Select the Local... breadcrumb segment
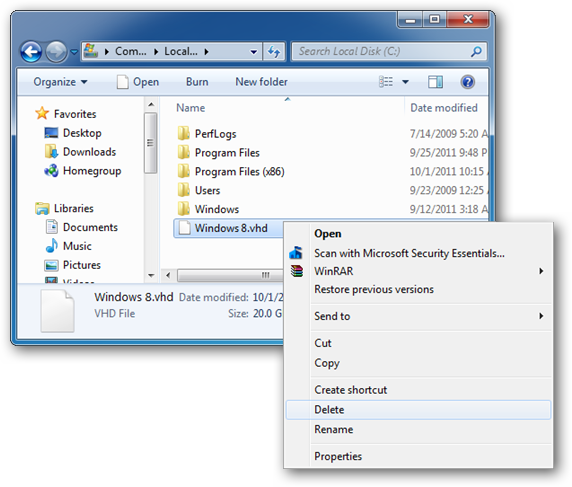Viewport: 572px width, 487px height. coord(181,51)
